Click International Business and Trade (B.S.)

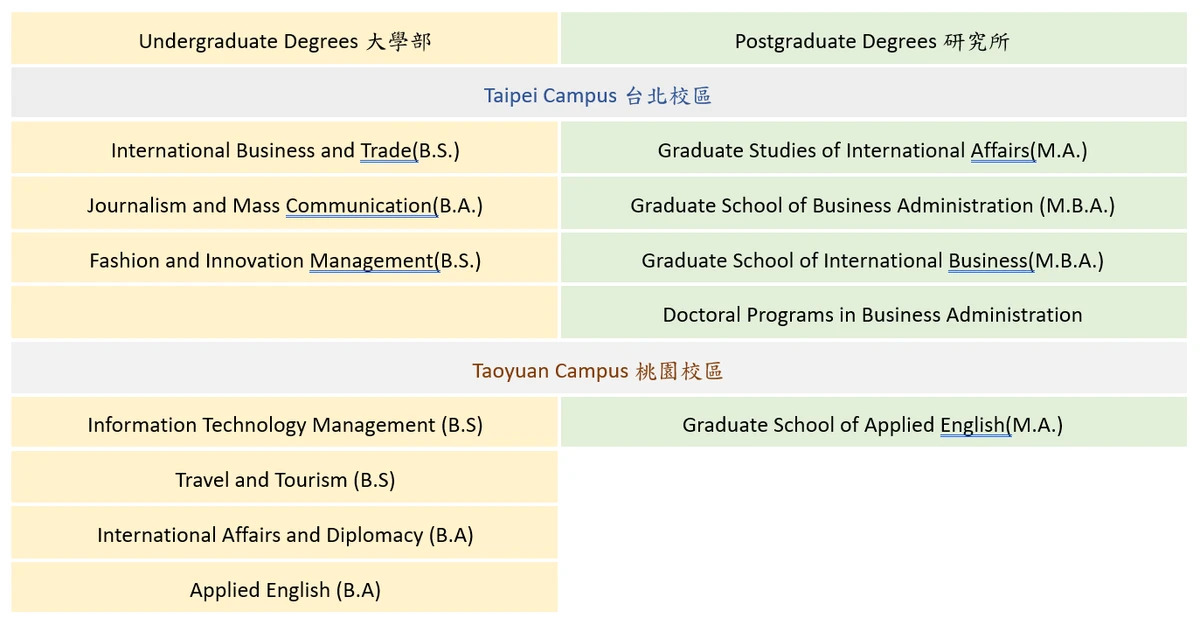(x=285, y=150)
